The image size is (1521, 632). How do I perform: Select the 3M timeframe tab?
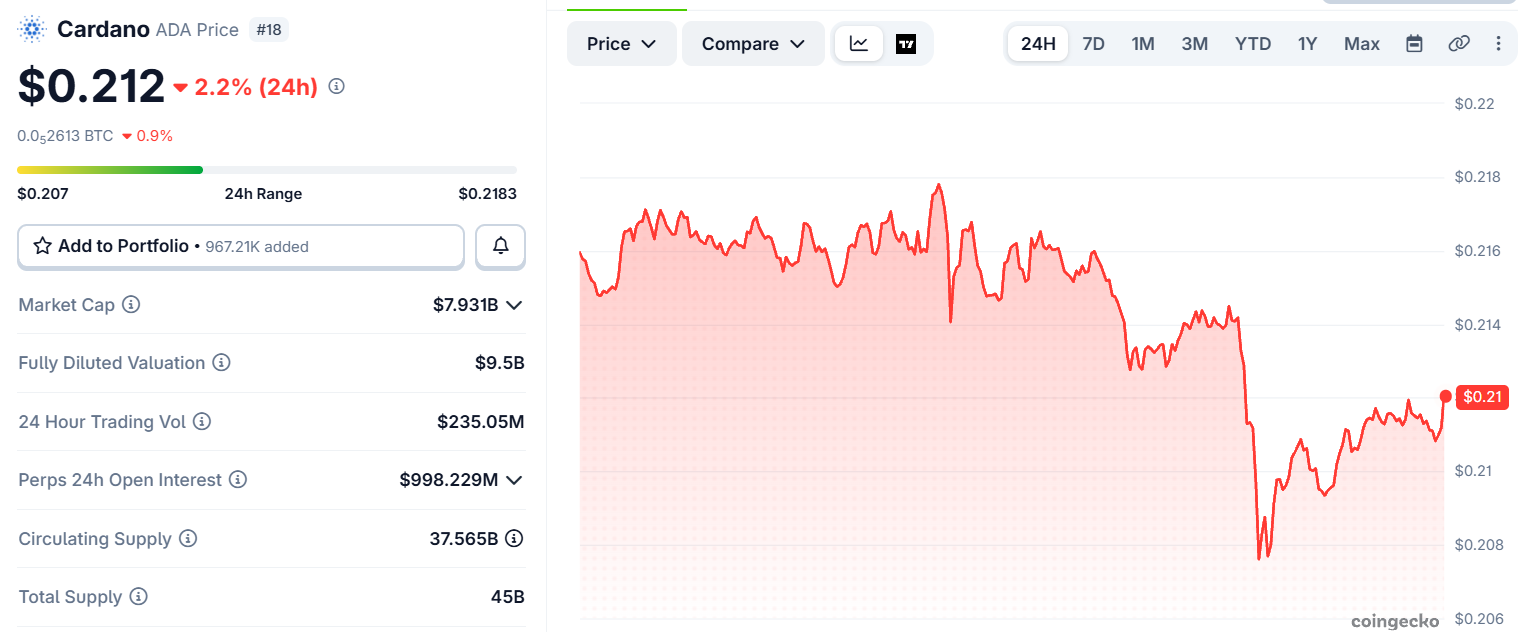[1195, 44]
